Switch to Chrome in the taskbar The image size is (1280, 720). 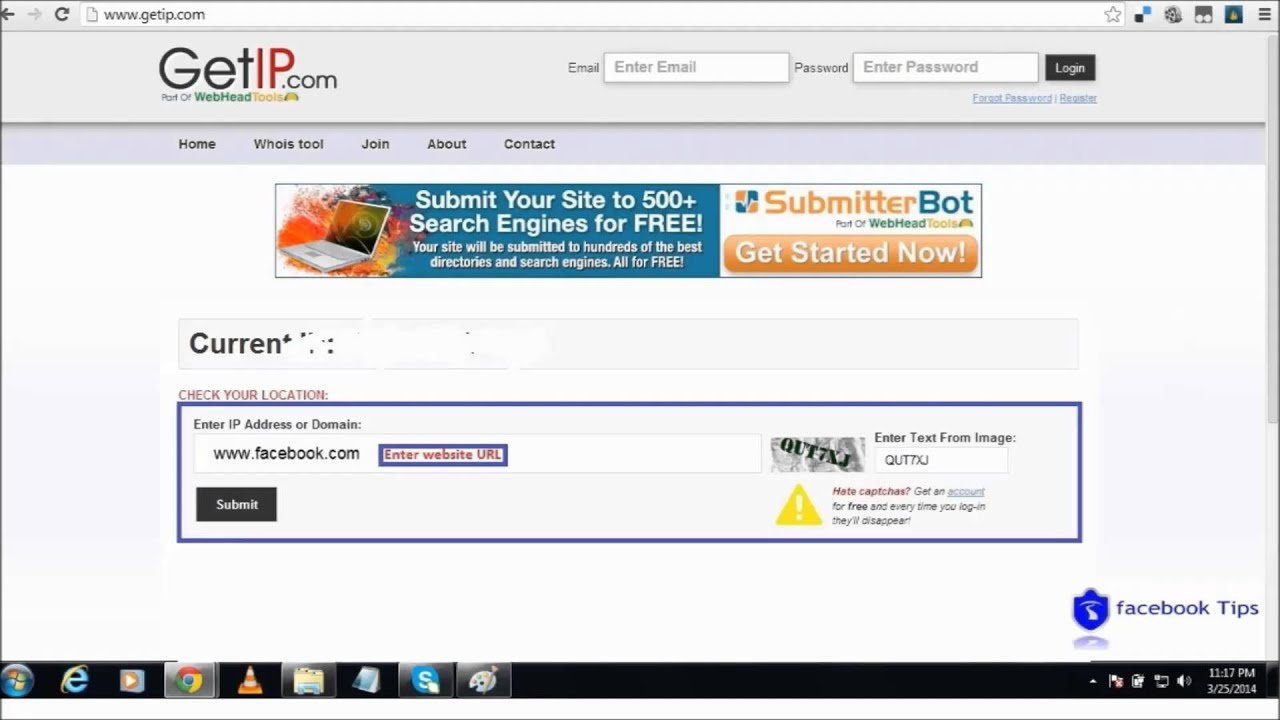tap(188, 681)
